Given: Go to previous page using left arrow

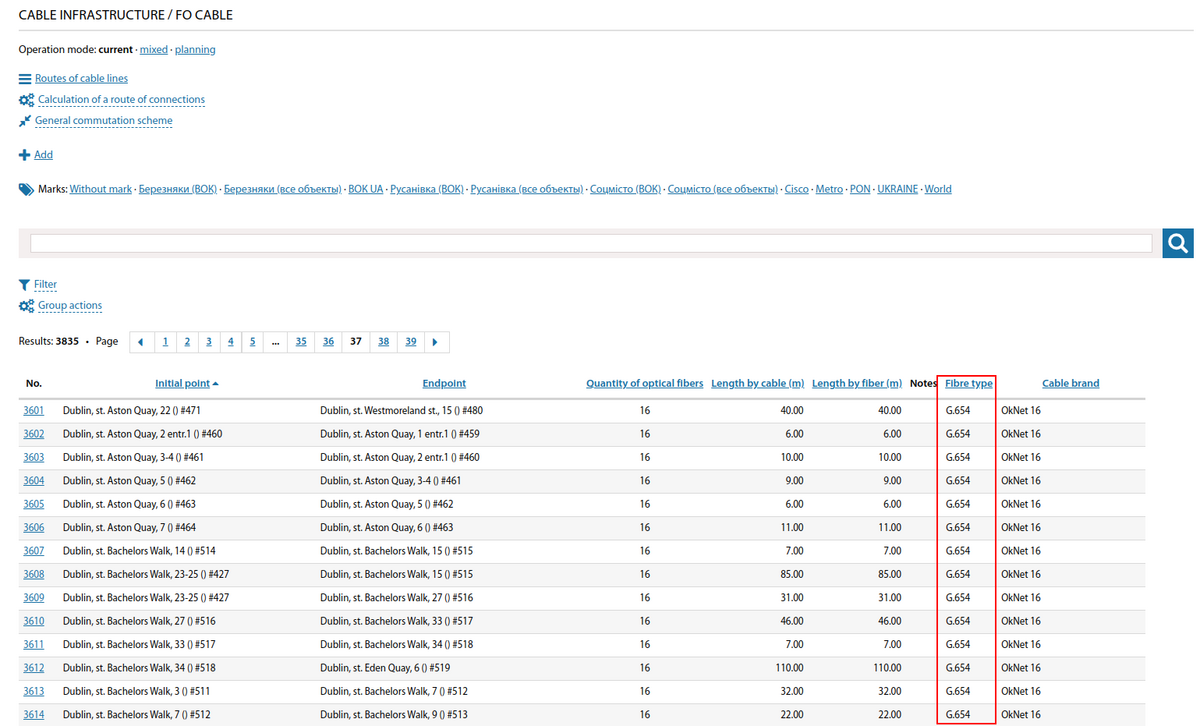Looking at the screenshot, I should [x=141, y=342].
